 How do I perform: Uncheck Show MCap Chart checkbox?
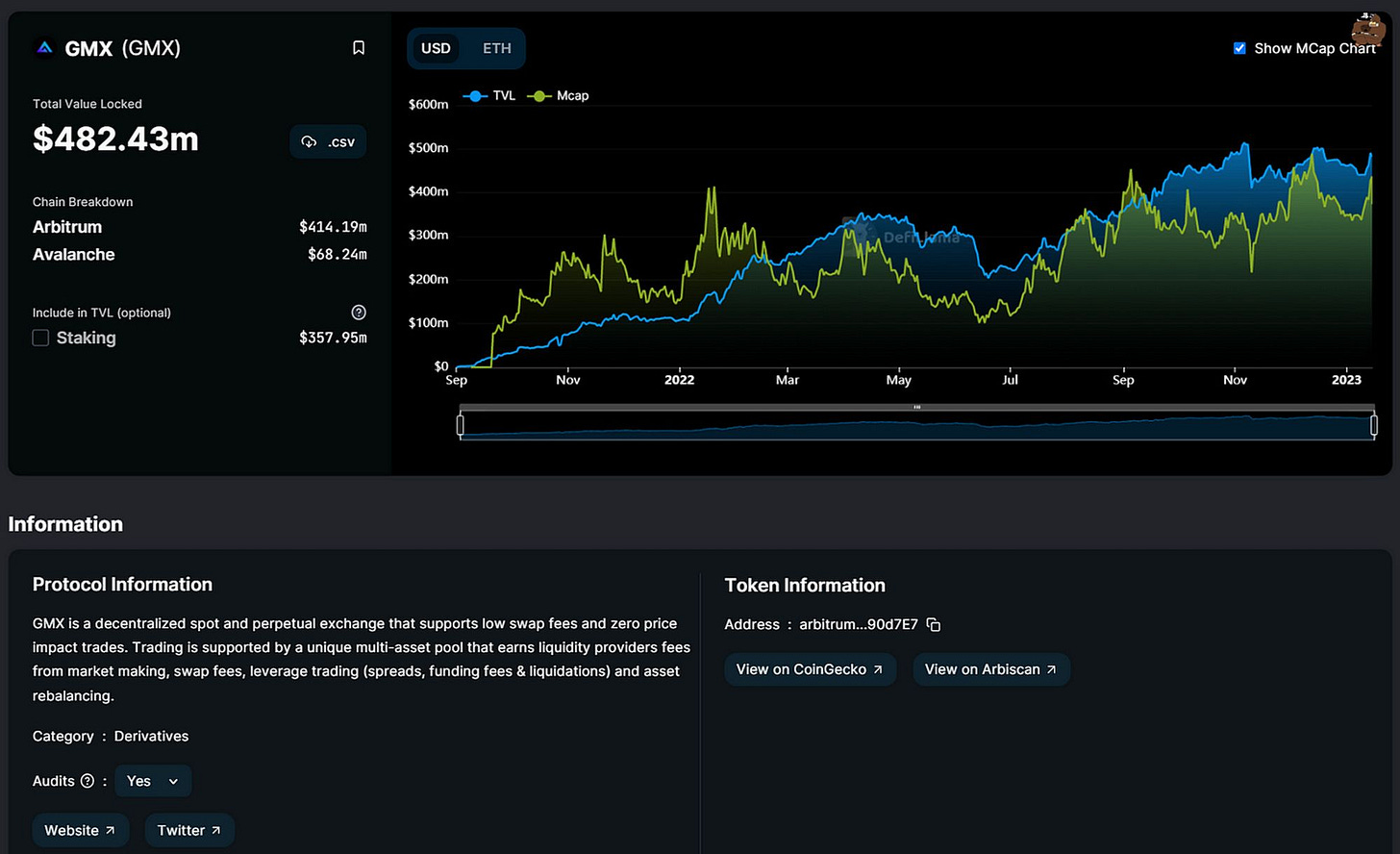pyautogui.click(x=1239, y=48)
